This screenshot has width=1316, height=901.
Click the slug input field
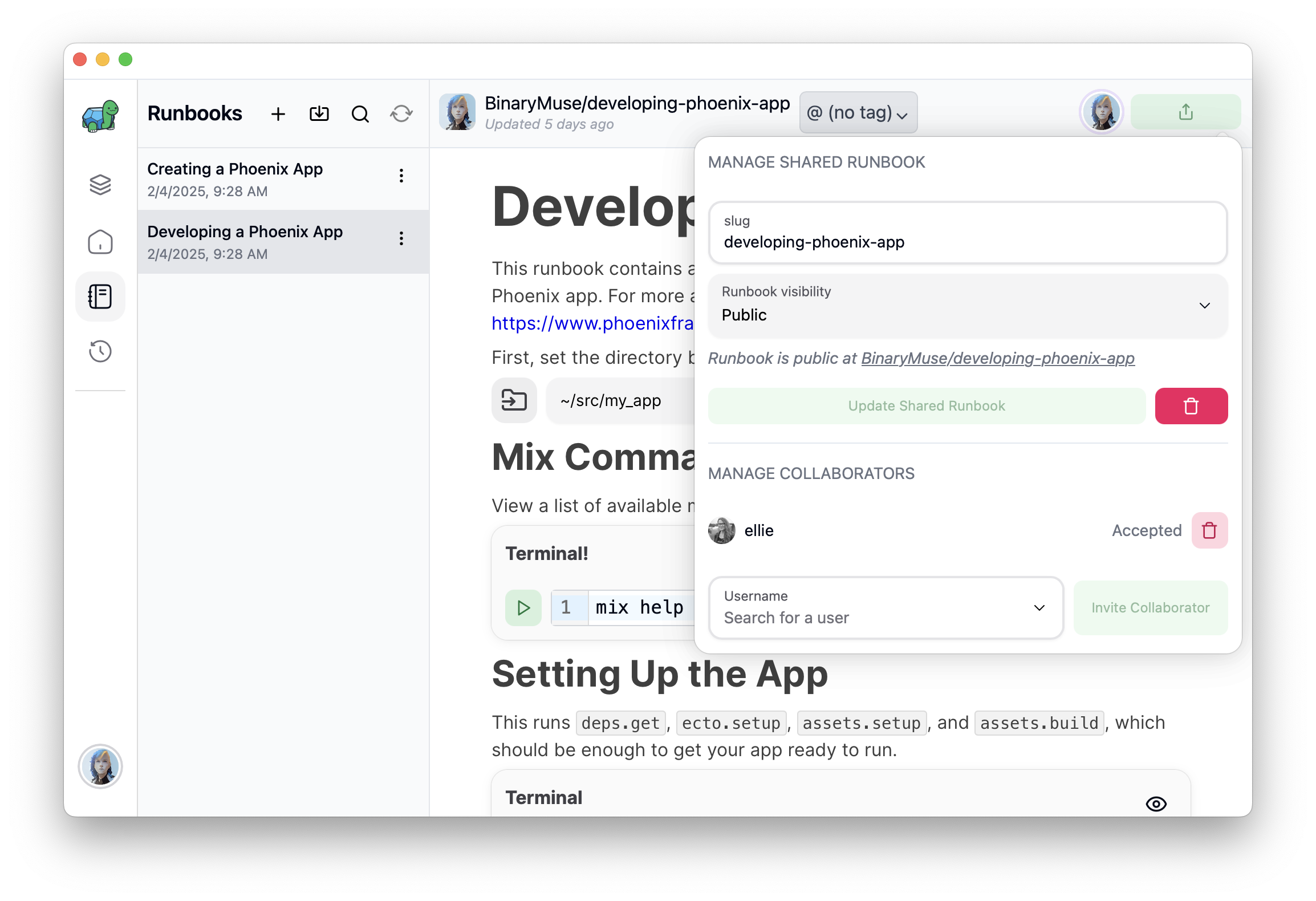pos(968,233)
